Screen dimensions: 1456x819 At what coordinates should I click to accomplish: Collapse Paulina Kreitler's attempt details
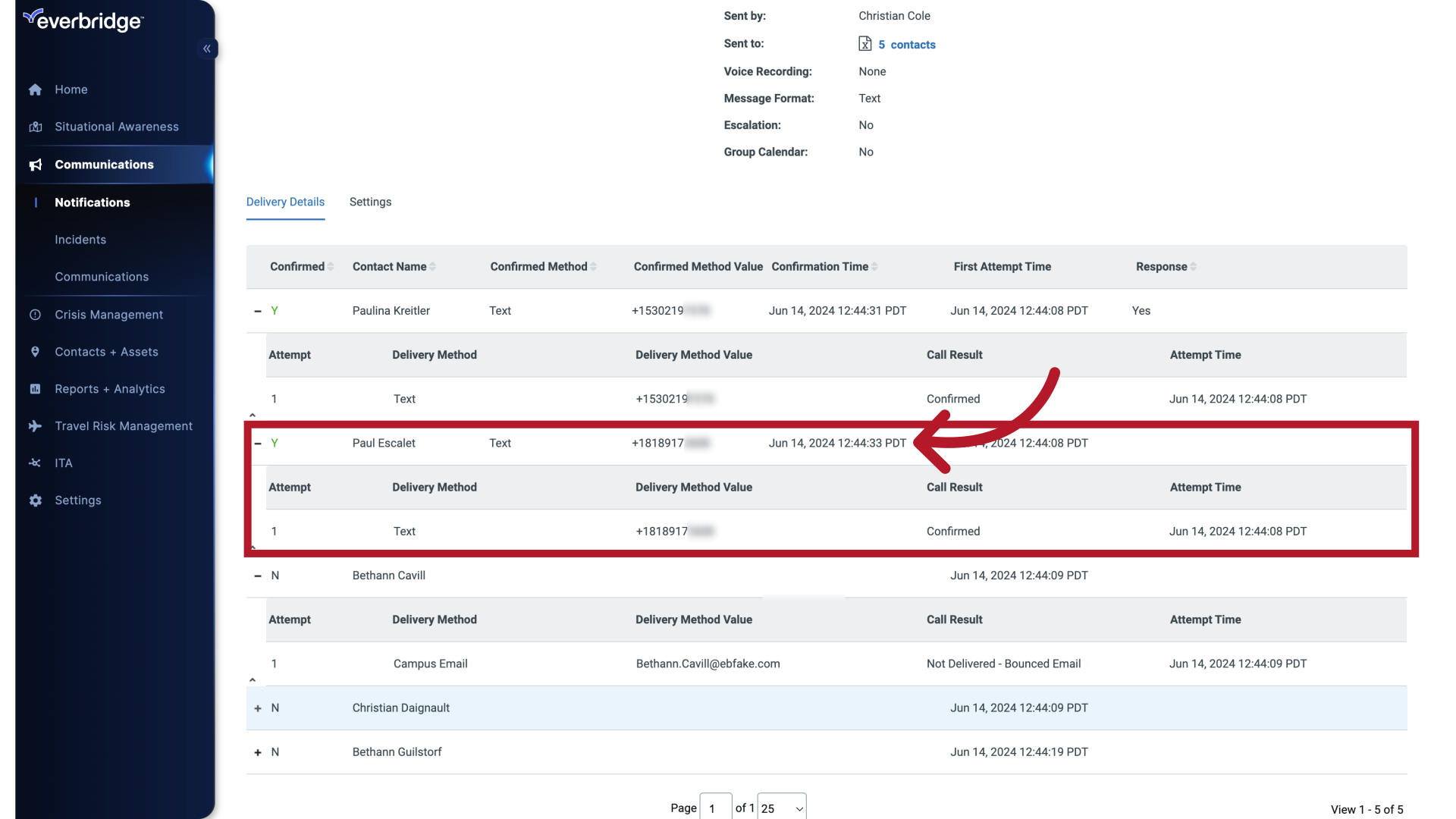(257, 310)
